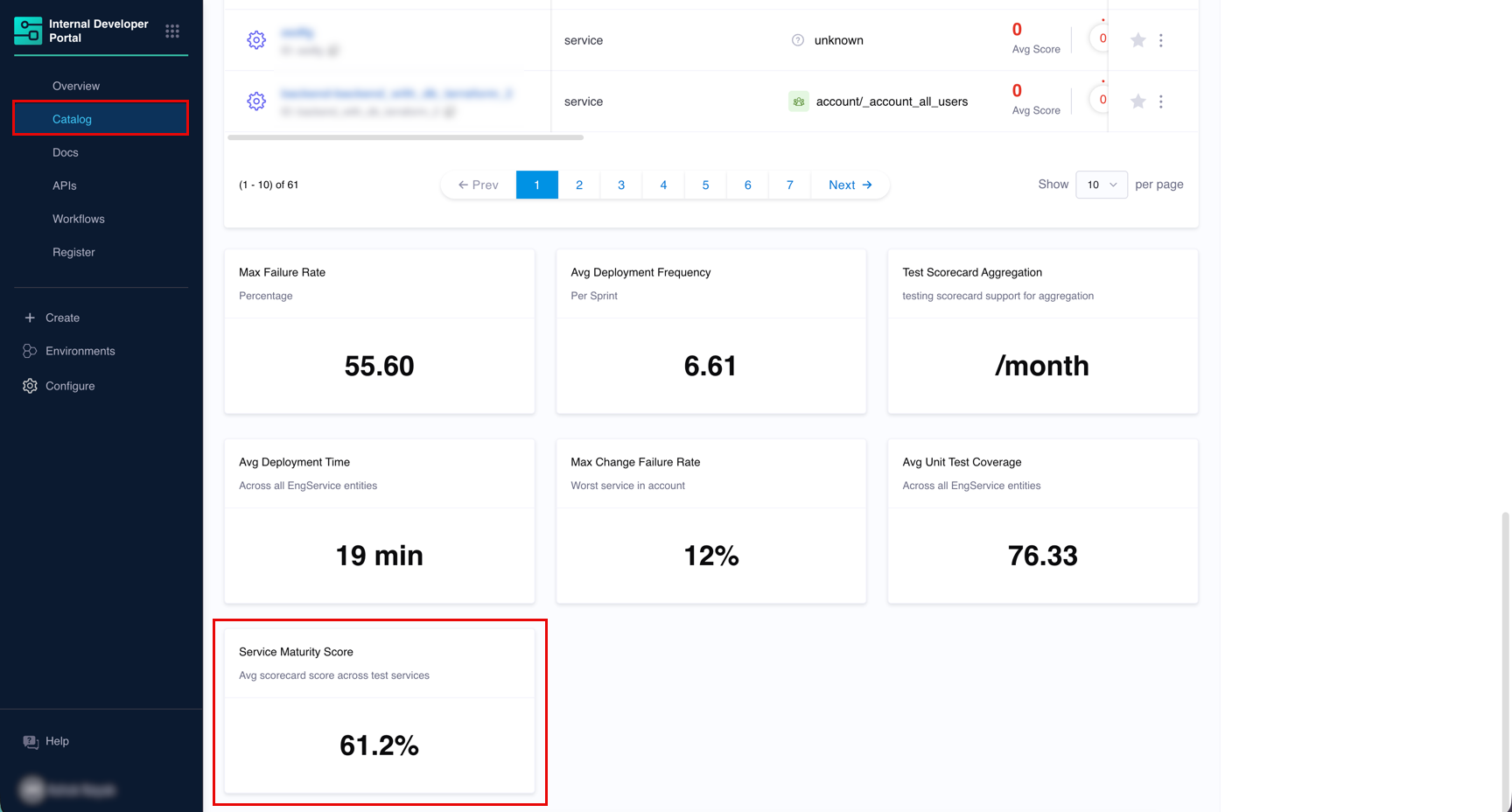
Task: Open Docs from the sidebar
Action: 66,152
